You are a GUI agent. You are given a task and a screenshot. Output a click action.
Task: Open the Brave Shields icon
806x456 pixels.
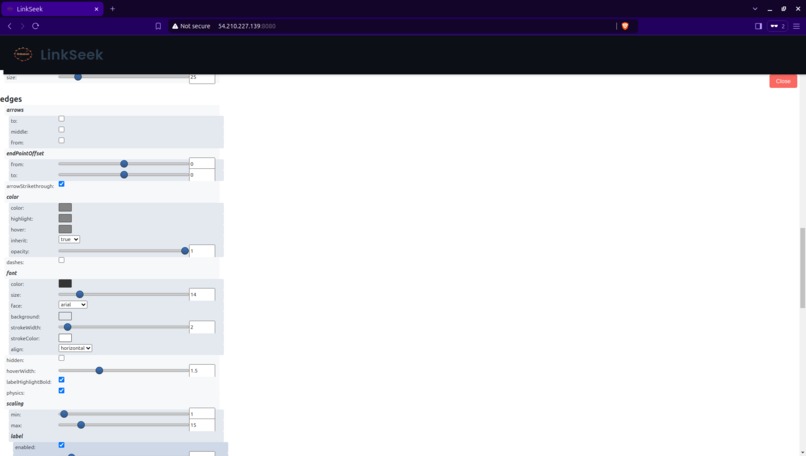pos(625,26)
